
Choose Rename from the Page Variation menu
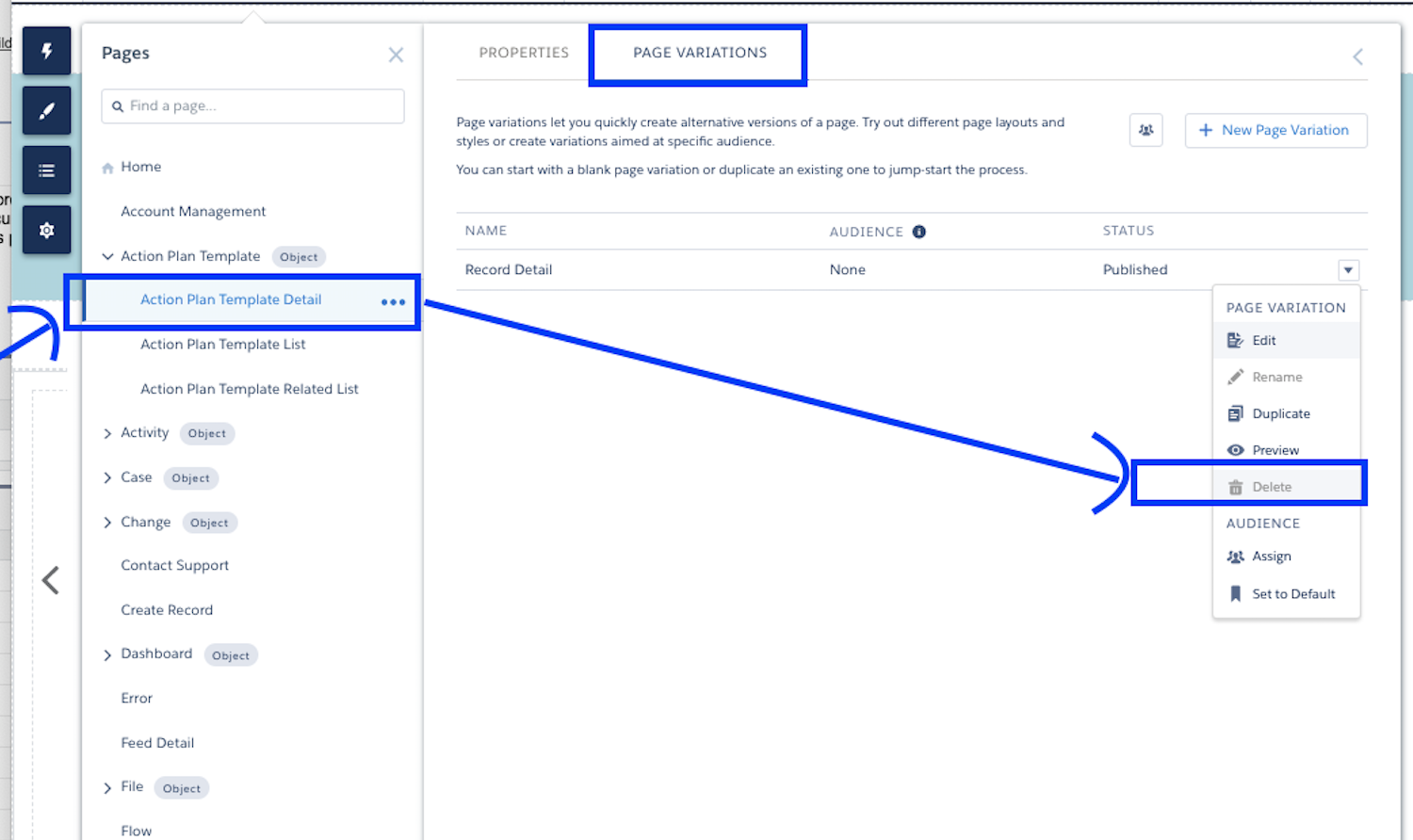[1287, 378]
